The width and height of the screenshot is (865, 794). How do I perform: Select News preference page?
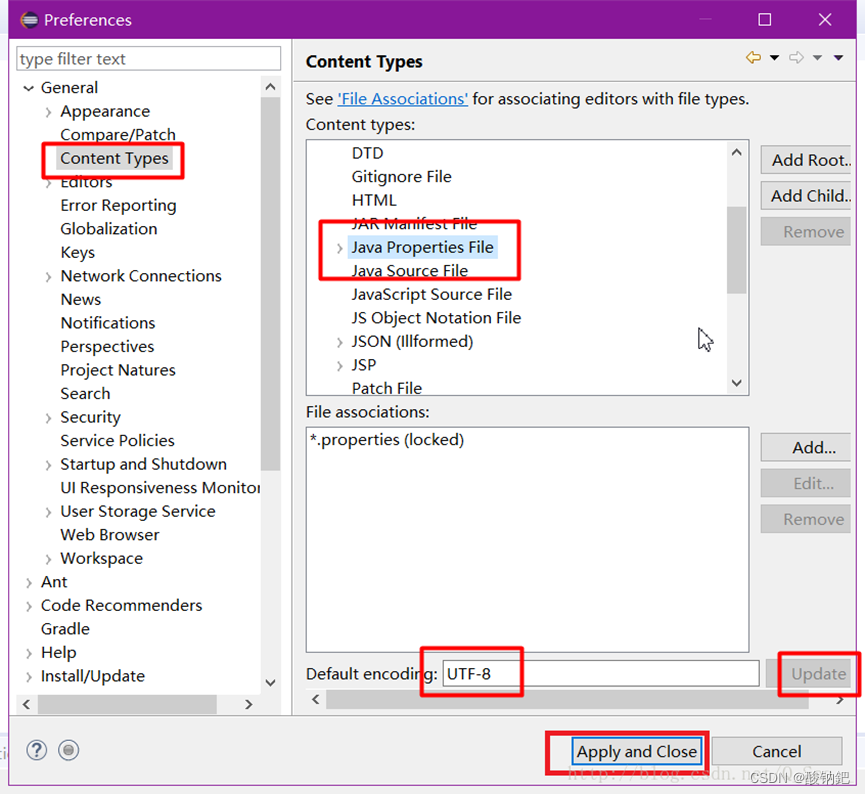click(81, 299)
